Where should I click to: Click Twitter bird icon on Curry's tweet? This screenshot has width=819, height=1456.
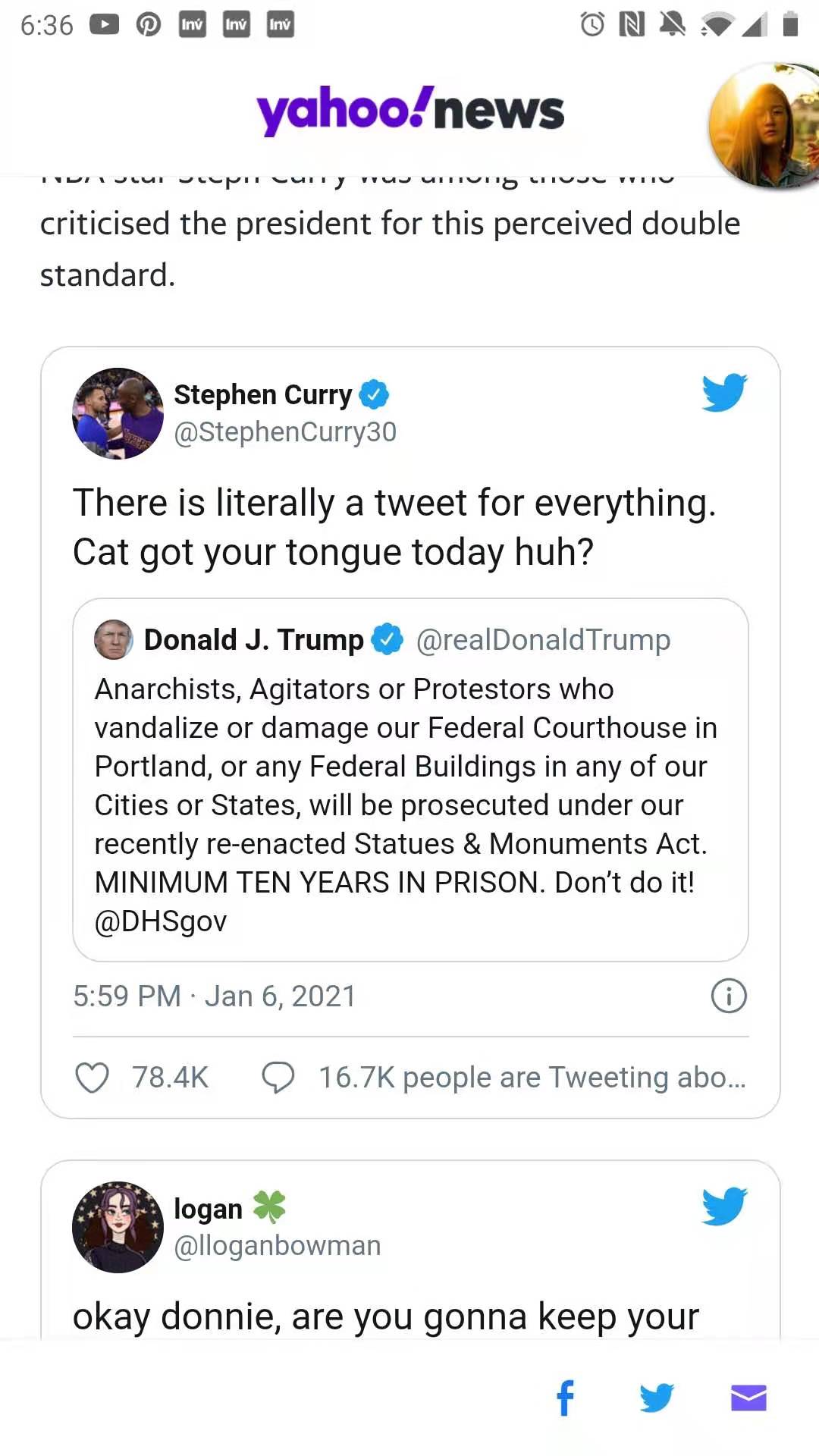pyautogui.click(x=724, y=393)
